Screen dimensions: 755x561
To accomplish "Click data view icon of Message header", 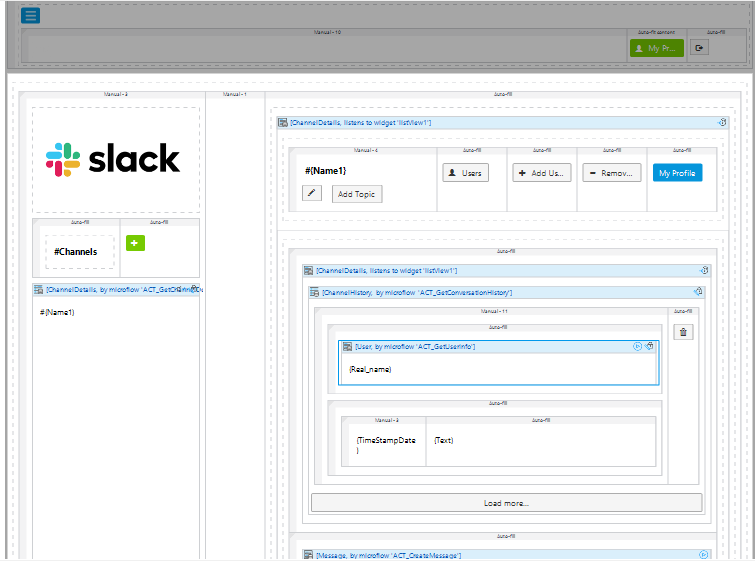I will [x=309, y=555].
